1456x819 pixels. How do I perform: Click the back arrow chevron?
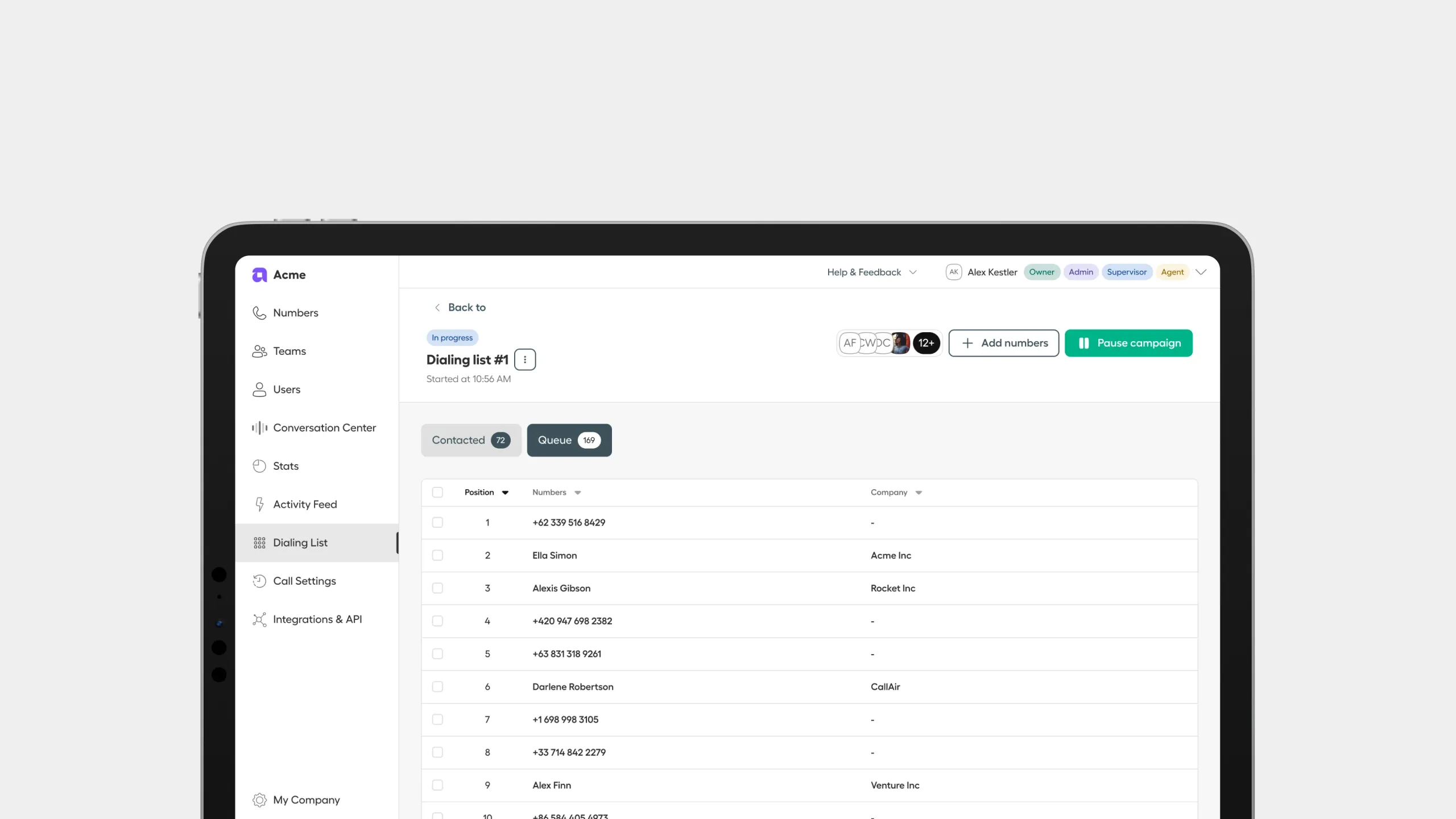(437, 308)
